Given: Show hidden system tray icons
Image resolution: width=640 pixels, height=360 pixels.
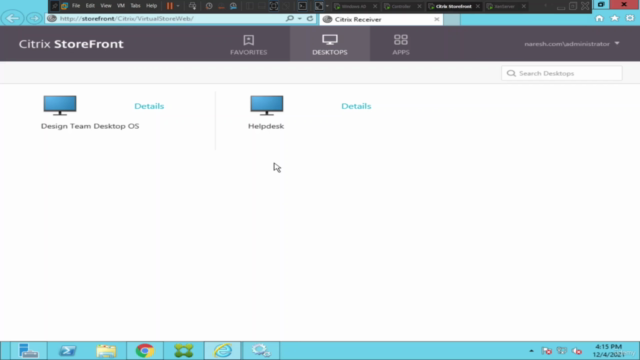Looking at the screenshot, I should 531,351.
